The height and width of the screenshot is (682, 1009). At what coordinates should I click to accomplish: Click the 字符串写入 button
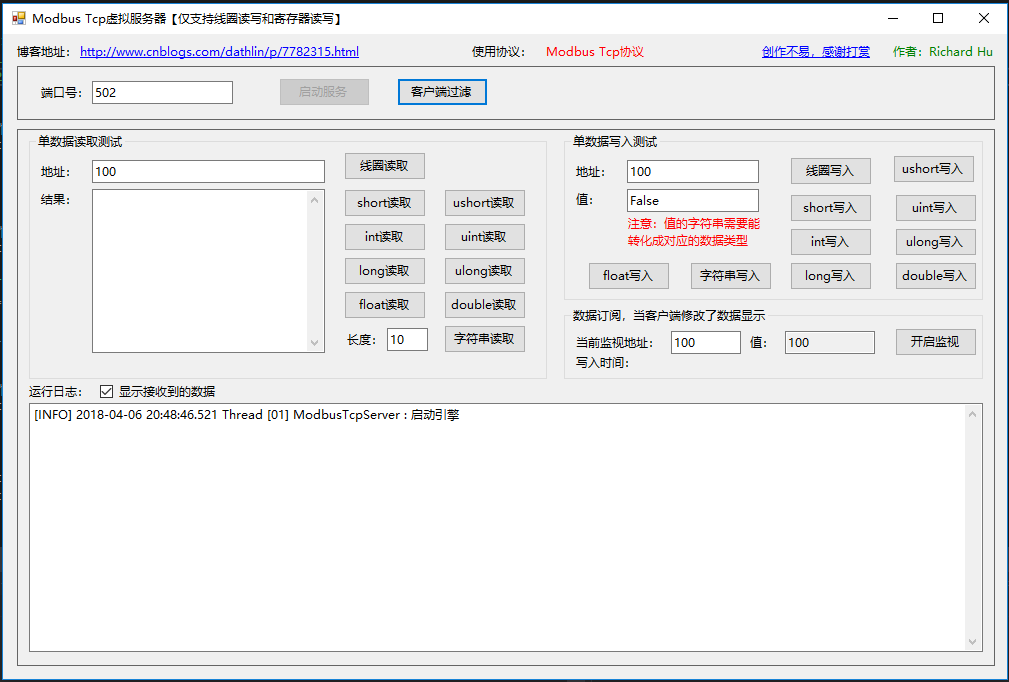click(x=731, y=276)
